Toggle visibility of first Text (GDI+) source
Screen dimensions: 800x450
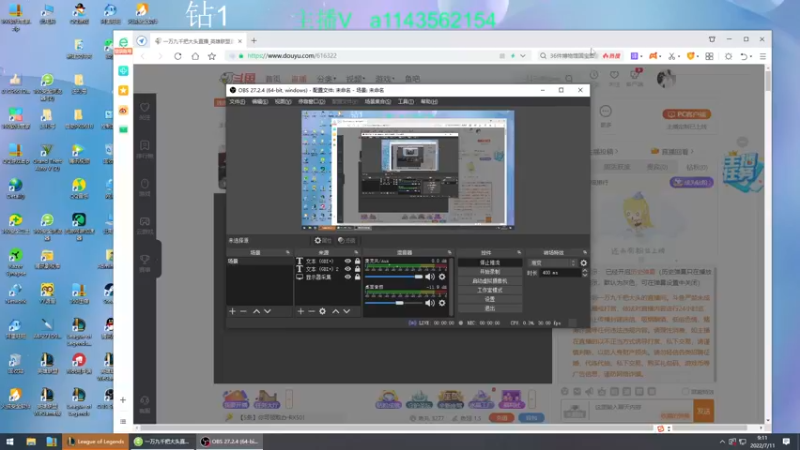tap(347, 261)
